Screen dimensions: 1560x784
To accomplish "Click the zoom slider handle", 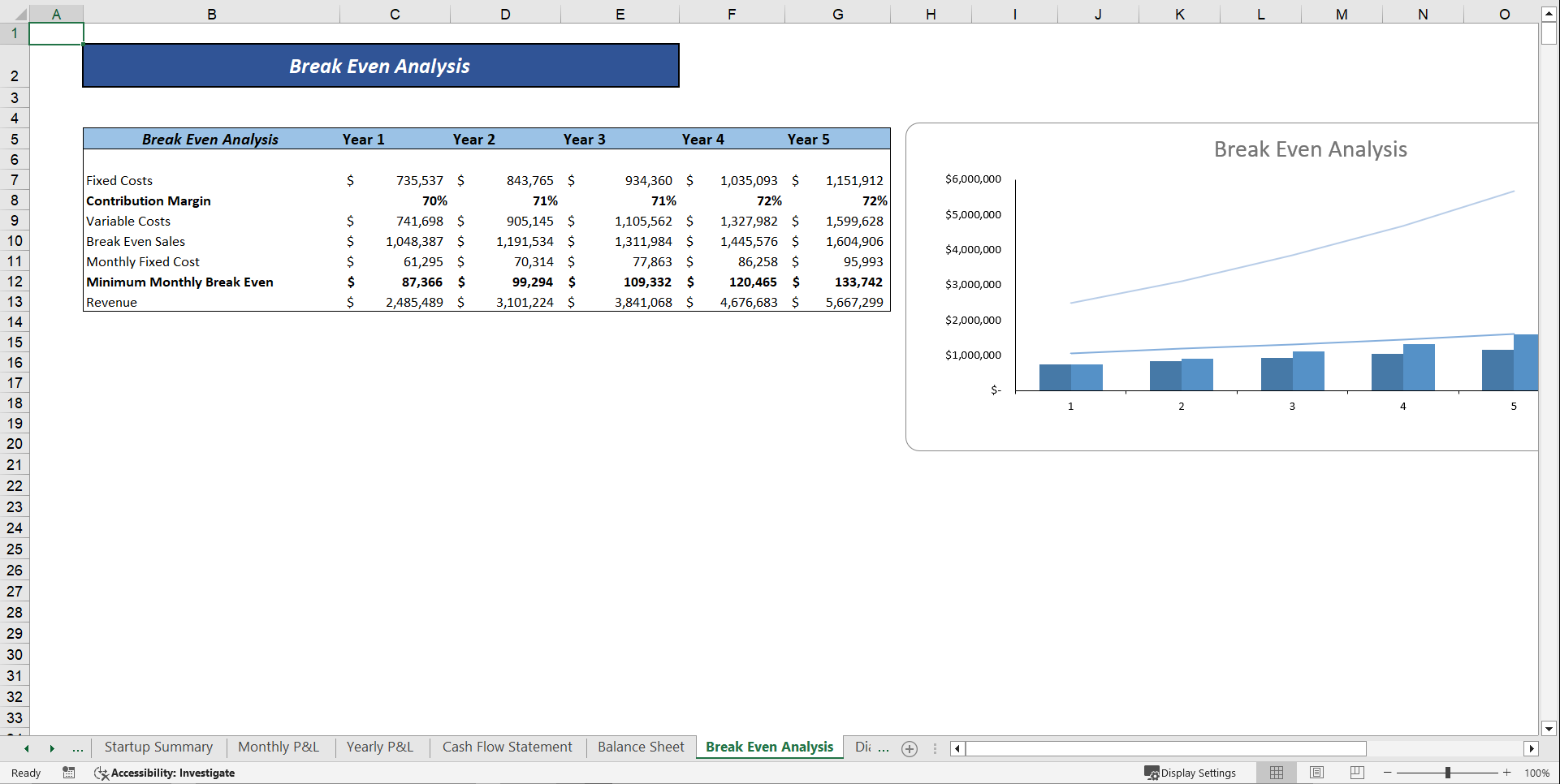I will tap(1448, 773).
